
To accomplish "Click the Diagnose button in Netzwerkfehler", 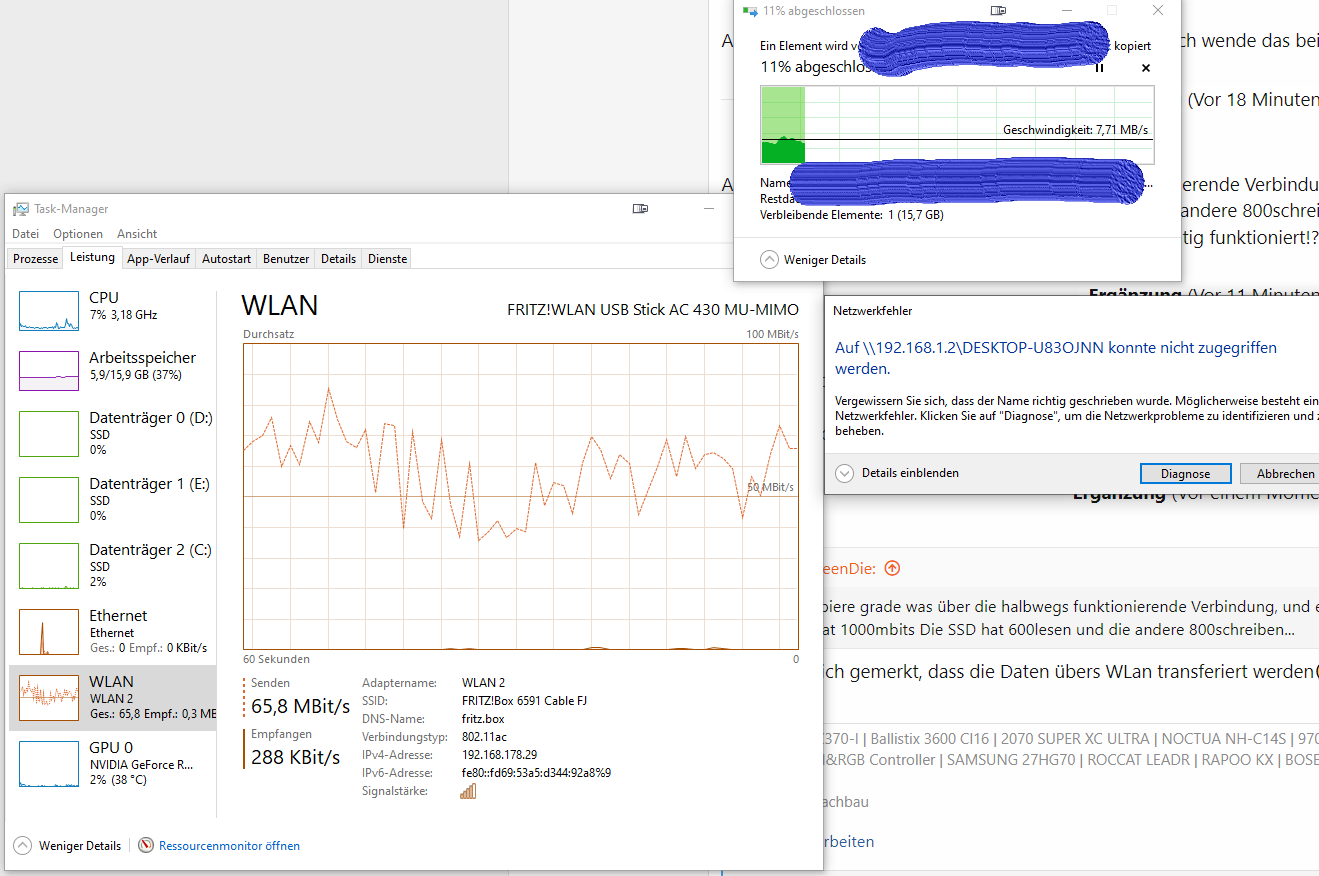I will coord(1185,473).
